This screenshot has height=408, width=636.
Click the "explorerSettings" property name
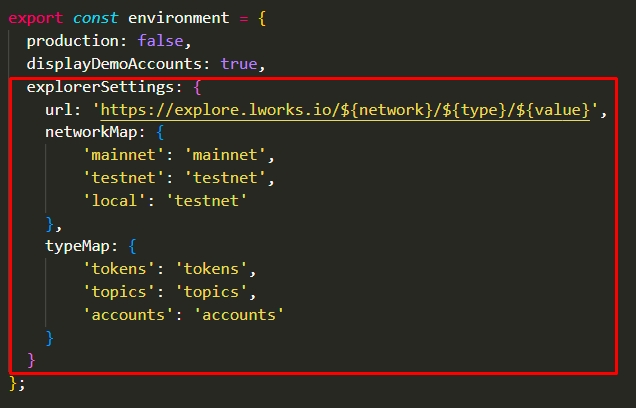point(100,87)
